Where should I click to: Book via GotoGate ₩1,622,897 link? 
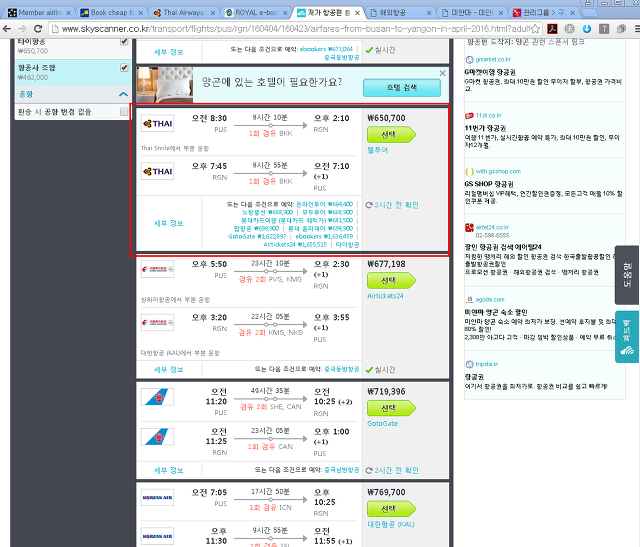tap(257, 236)
